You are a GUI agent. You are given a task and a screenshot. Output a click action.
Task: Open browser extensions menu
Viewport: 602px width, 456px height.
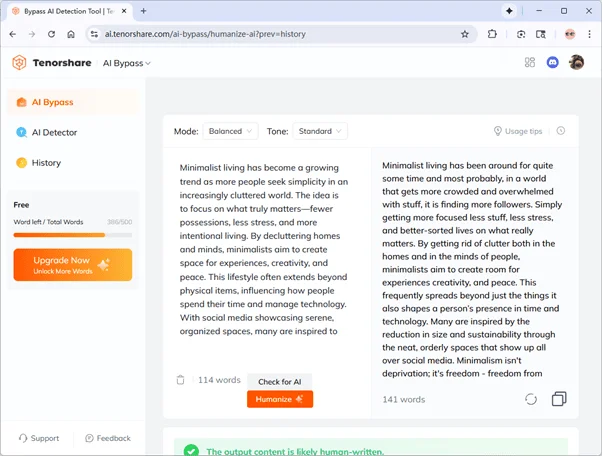pyautogui.click(x=492, y=34)
